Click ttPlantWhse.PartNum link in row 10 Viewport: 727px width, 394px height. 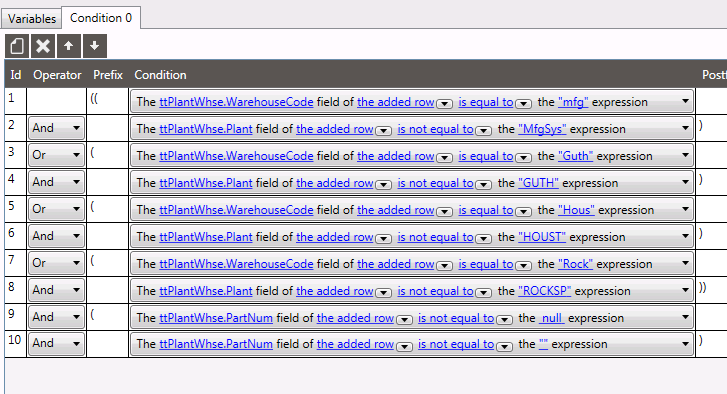(216, 344)
